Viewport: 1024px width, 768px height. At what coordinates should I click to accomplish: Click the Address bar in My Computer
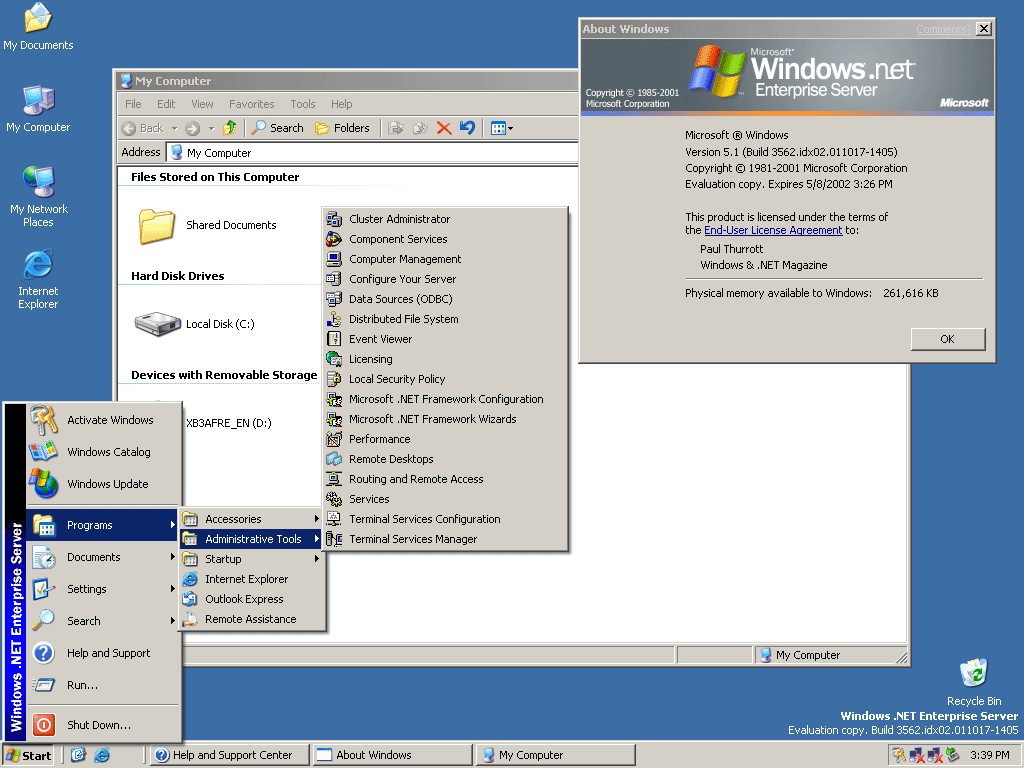[x=372, y=153]
